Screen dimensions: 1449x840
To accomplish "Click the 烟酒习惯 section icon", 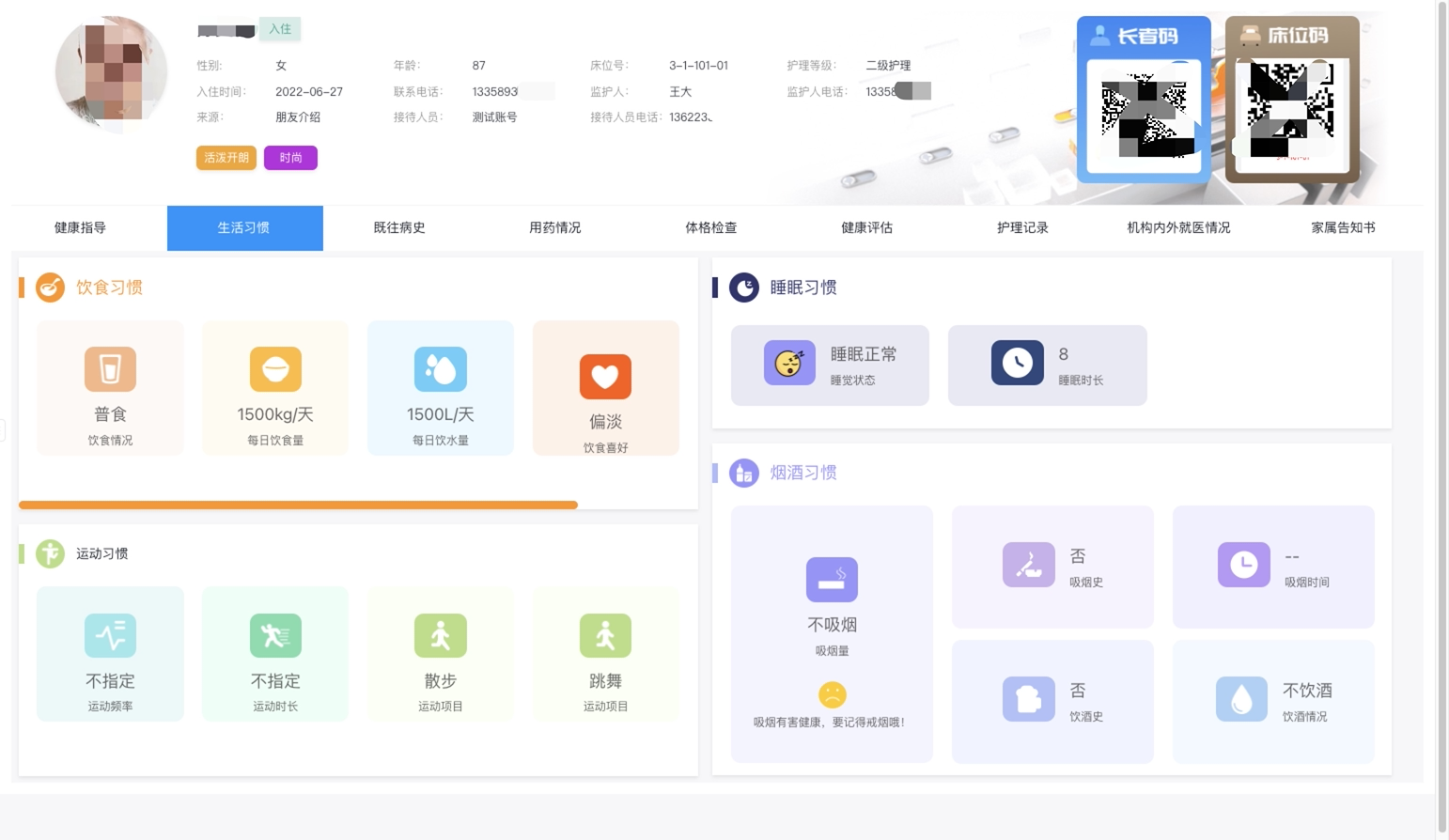I will point(743,473).
